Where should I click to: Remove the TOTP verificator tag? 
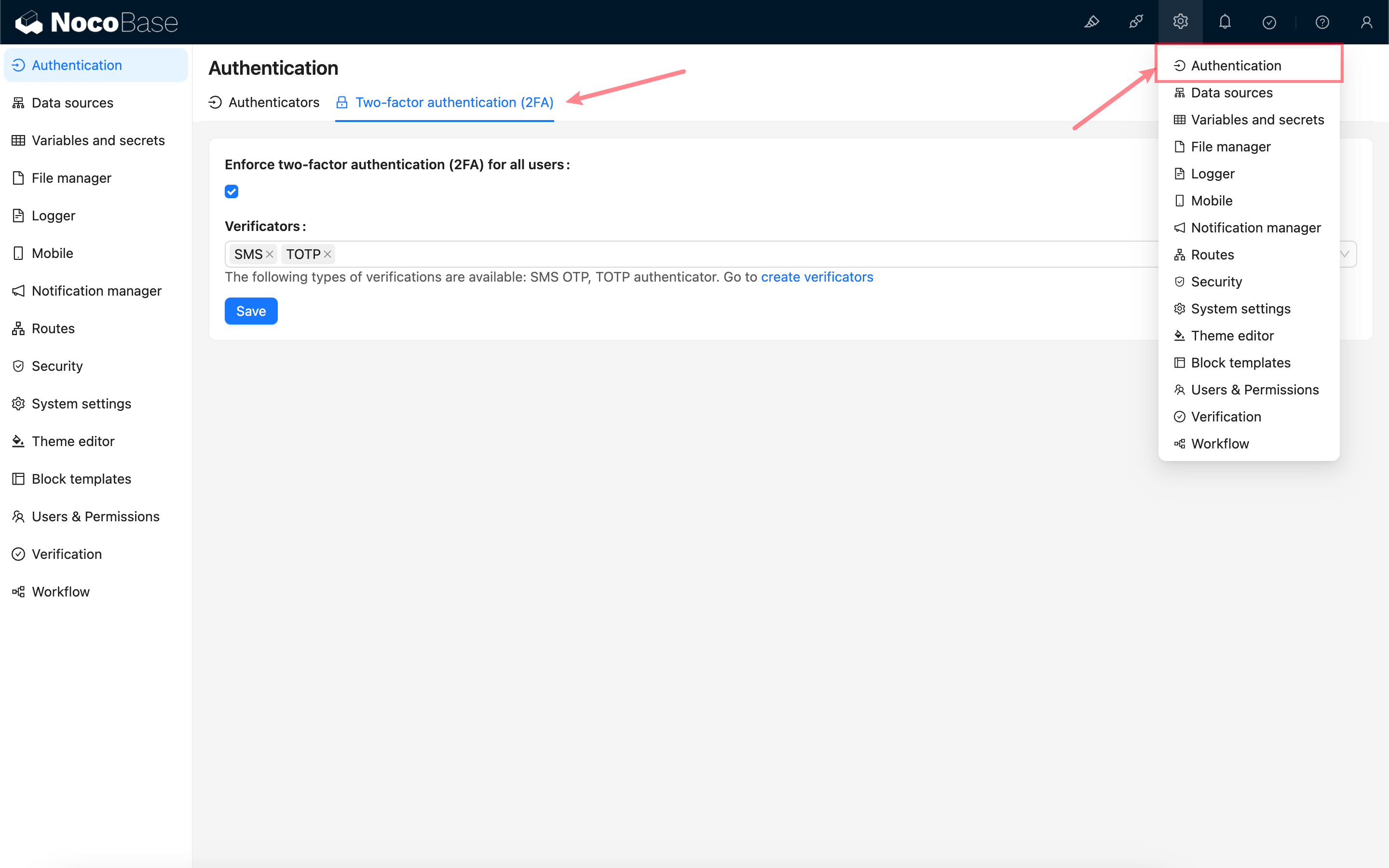328,254
